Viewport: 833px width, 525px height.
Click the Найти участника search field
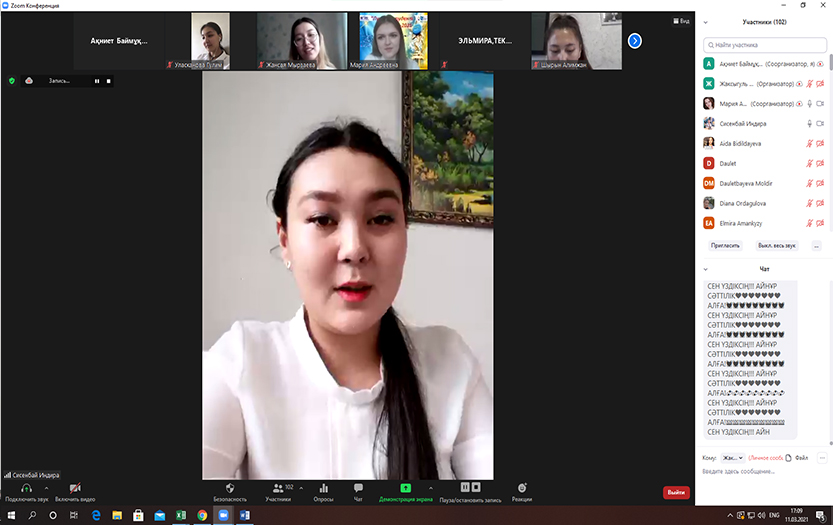(x=764, y=45)
